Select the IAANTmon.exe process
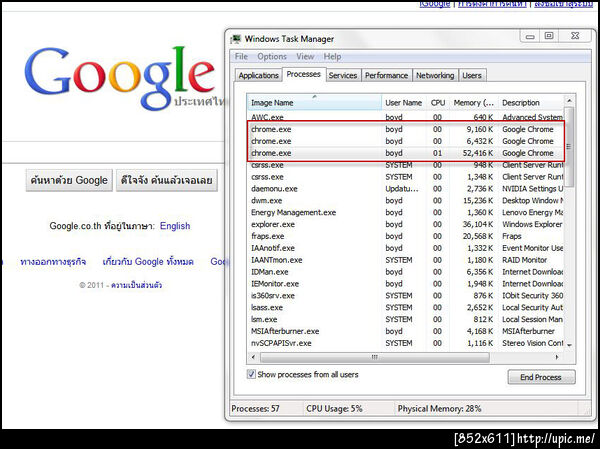This screenshot has width=600, height=449. 405,260
